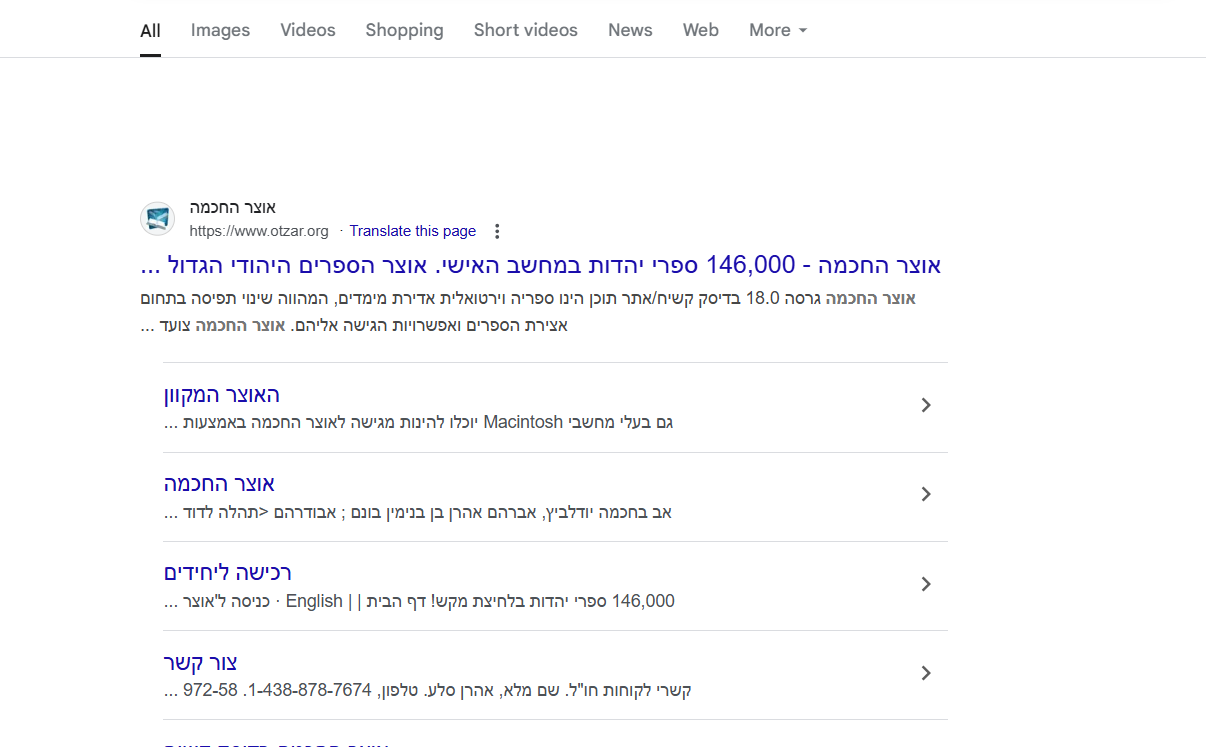
Task: Open the three-dot result options menu
Action: tap(497, 231)
